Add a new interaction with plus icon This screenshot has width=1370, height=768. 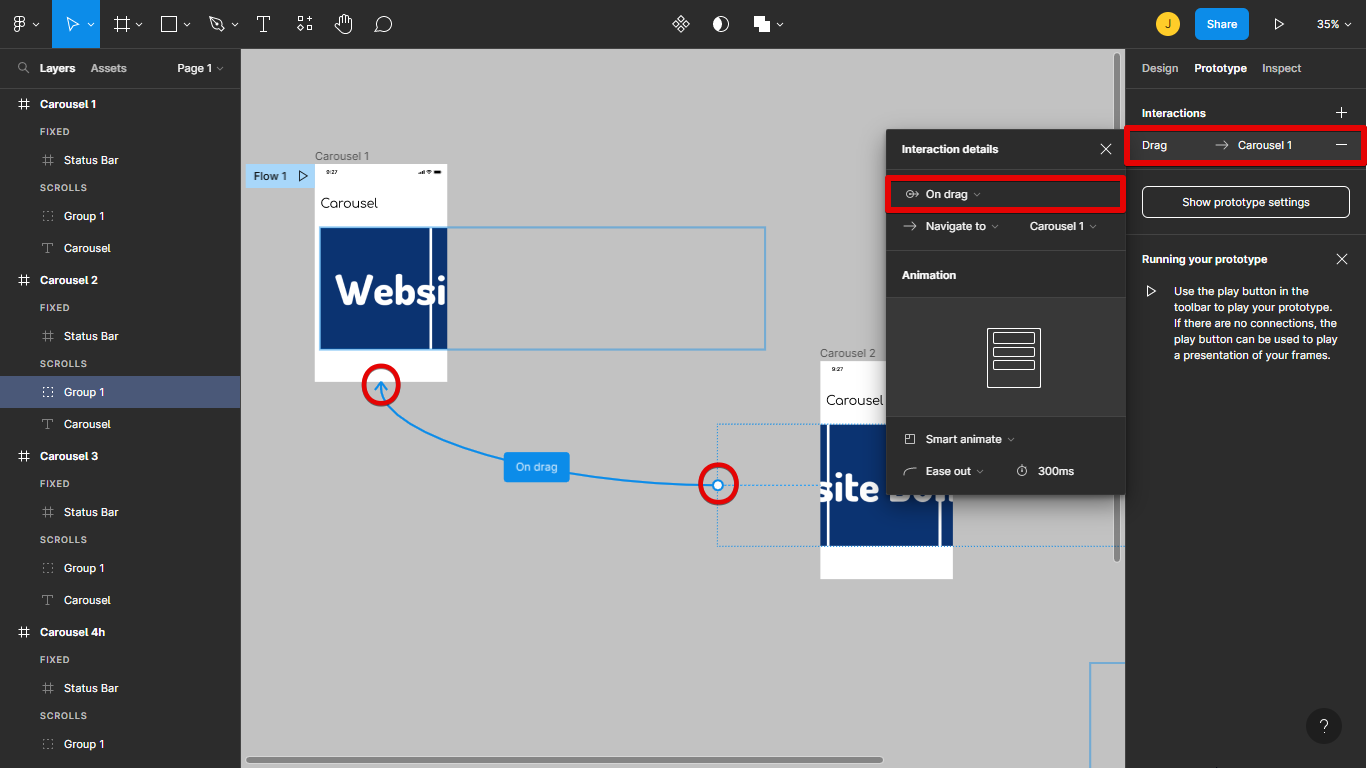tap(1342, 113)
